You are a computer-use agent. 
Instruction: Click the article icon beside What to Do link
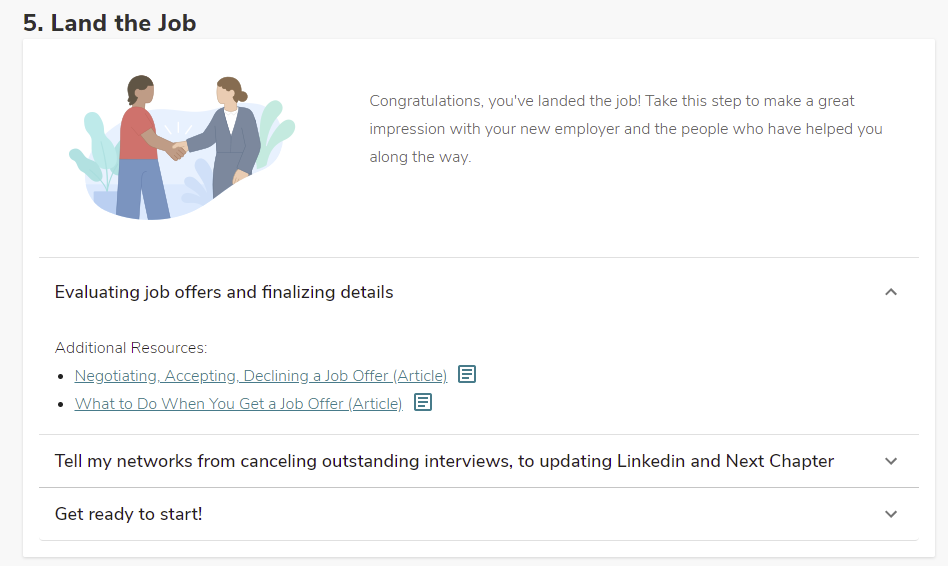[423, 403]
